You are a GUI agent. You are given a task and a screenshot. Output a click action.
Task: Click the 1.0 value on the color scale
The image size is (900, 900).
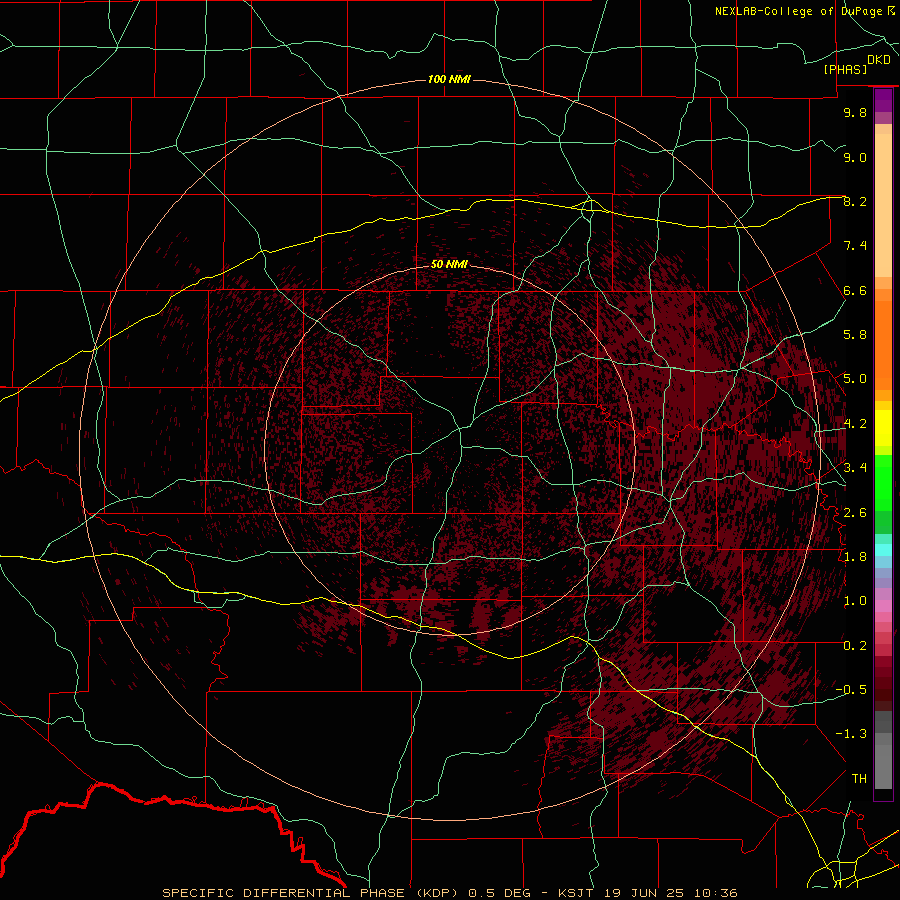[855, 601]
